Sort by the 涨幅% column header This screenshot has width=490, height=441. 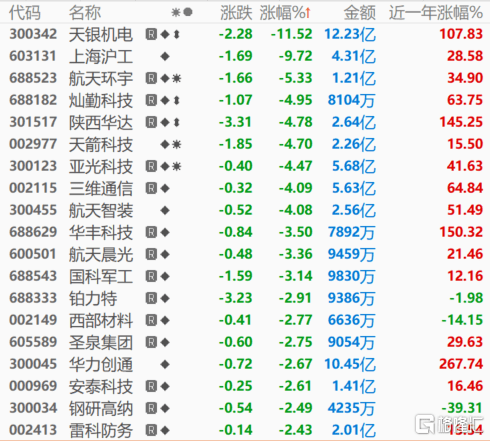point(282,13)
